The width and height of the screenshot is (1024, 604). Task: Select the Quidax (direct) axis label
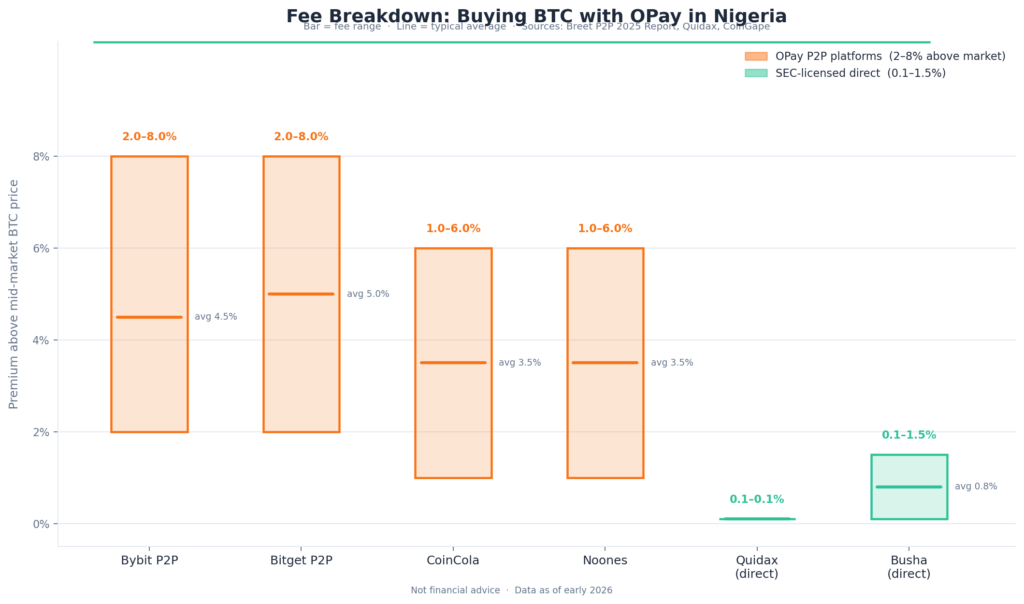757,567
